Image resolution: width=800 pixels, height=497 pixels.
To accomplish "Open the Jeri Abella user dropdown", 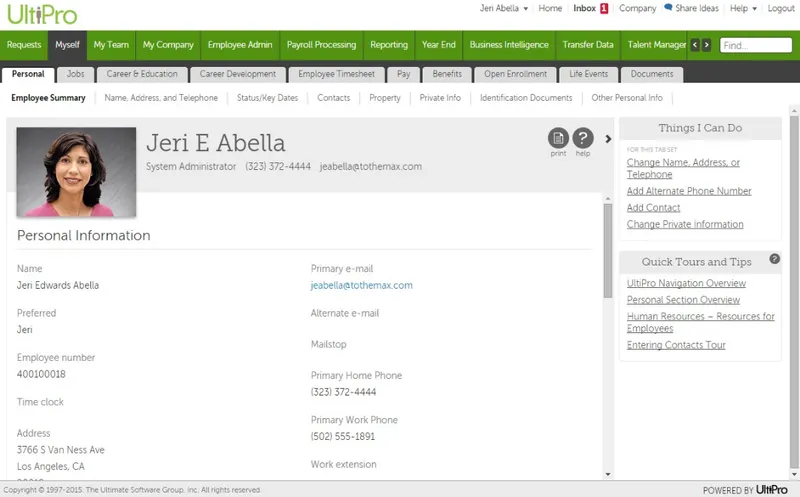I will pos(504,8).
